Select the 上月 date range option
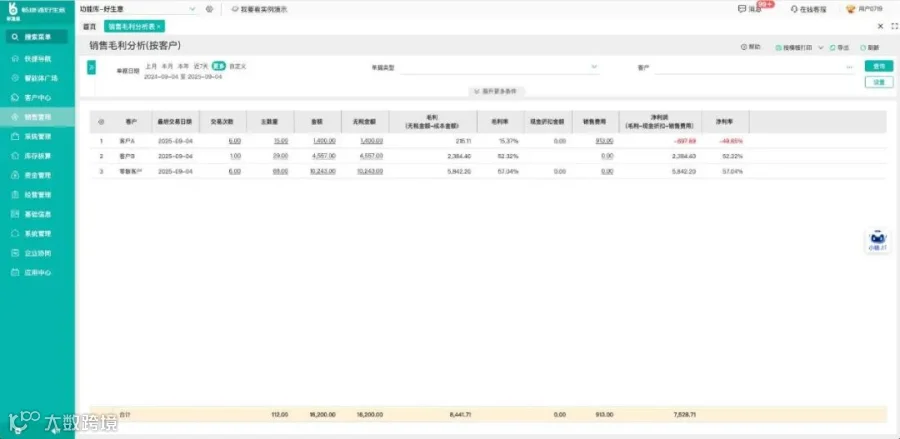900x439 pixels. pos(151,67)
